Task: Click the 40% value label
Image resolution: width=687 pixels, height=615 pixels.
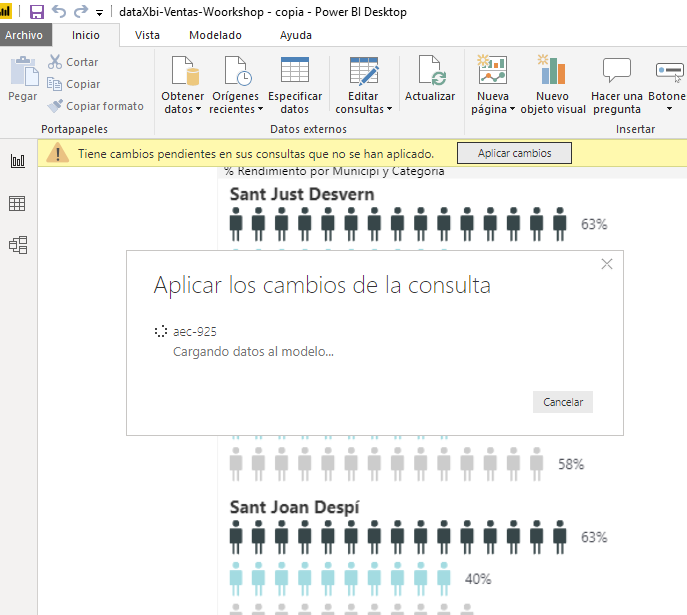Action: tap(478, 579)
